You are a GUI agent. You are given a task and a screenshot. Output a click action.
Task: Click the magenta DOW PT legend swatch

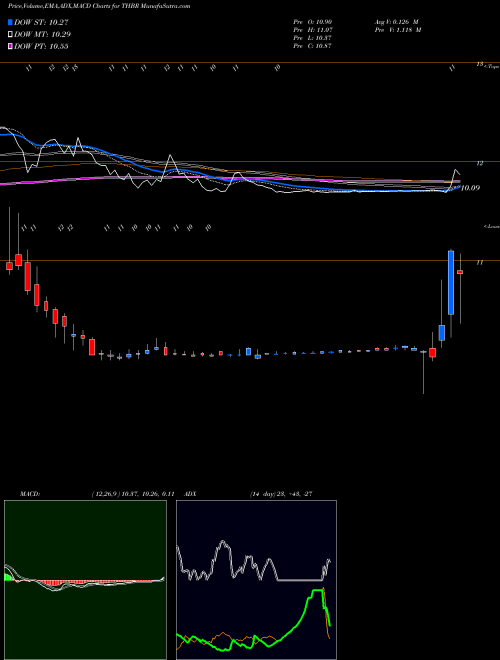(10, 46)
